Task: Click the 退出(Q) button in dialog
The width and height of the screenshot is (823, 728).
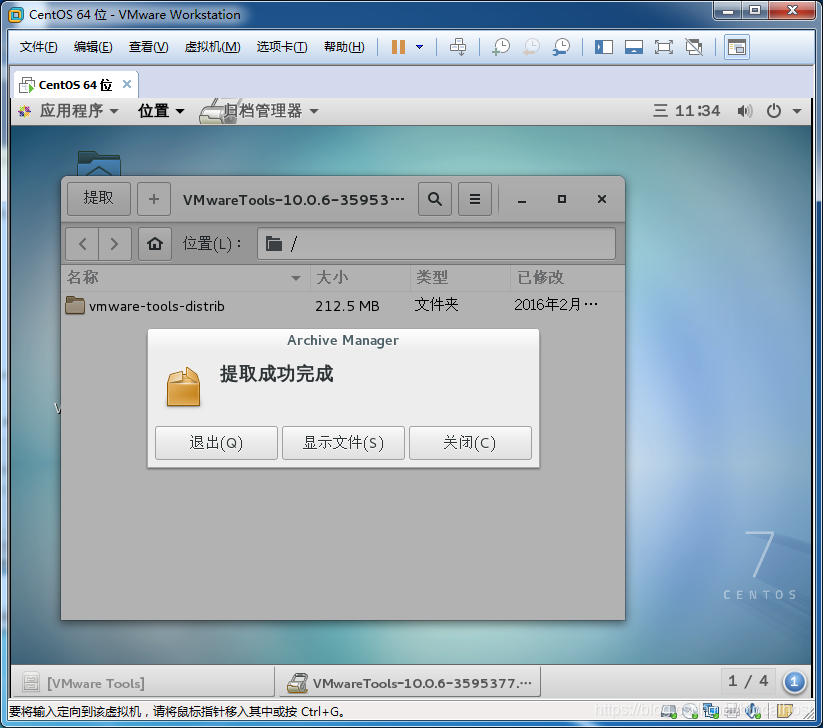Action: [216, 442]
